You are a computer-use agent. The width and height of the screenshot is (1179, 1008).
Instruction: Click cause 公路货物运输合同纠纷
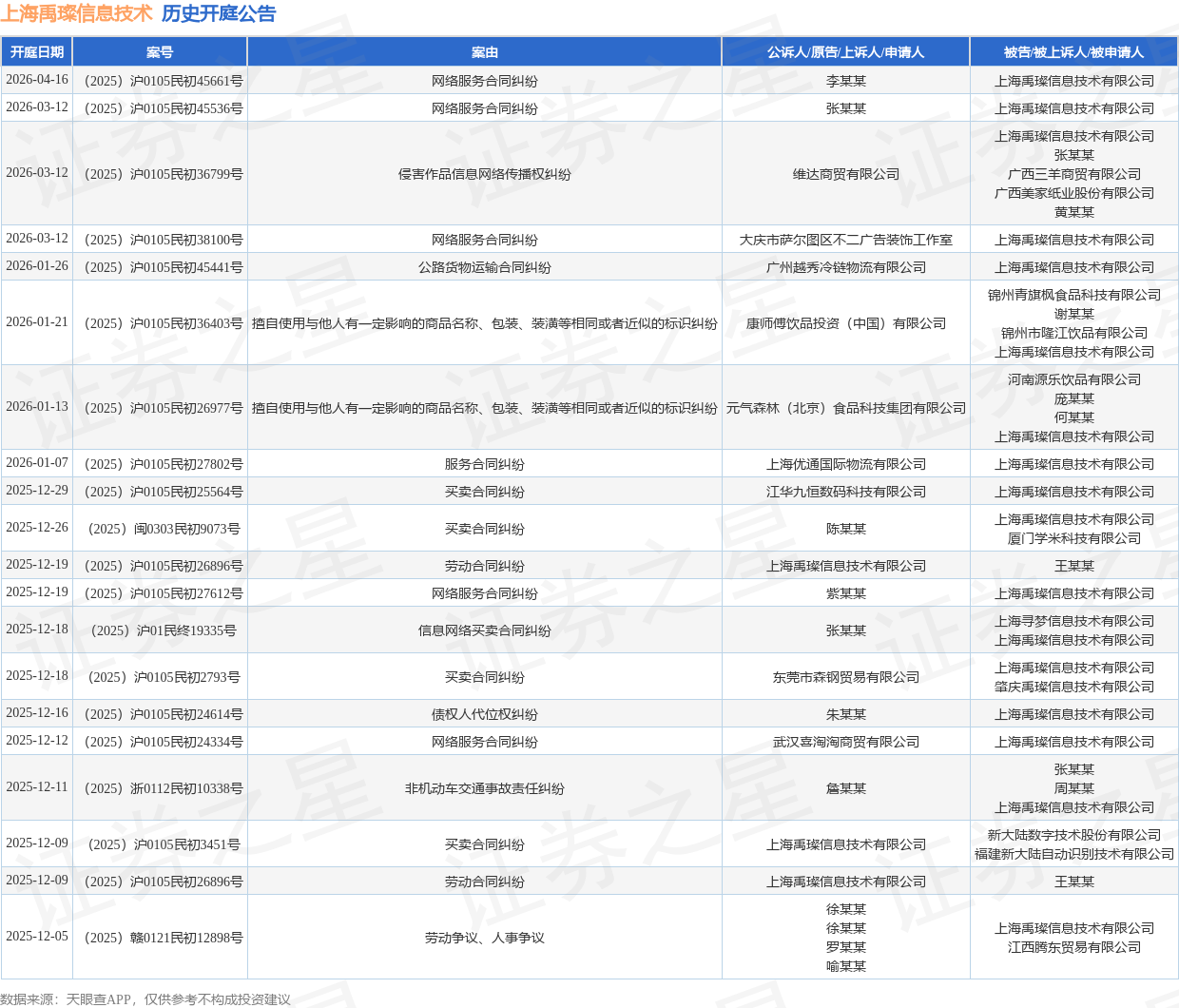(485, 268)
